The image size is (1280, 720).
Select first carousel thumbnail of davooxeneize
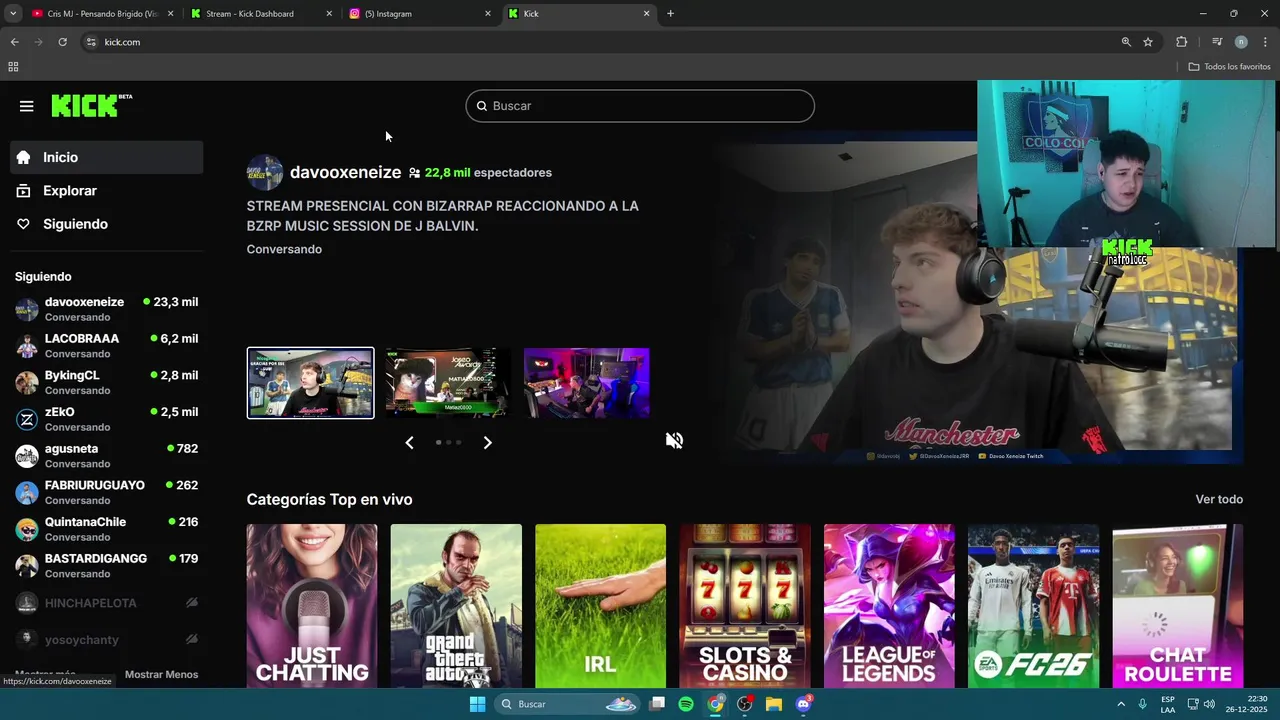310,383
